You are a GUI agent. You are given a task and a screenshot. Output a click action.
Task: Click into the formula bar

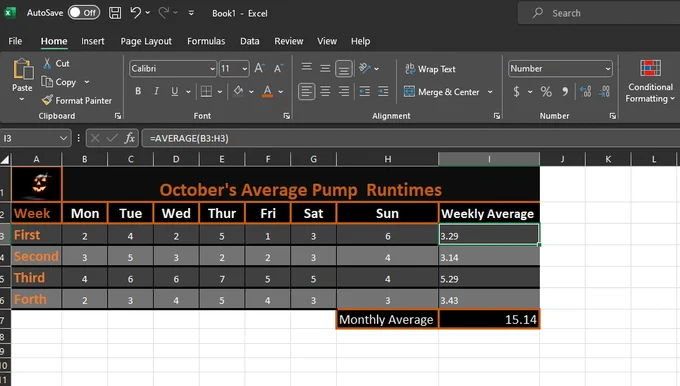point(411,138)
